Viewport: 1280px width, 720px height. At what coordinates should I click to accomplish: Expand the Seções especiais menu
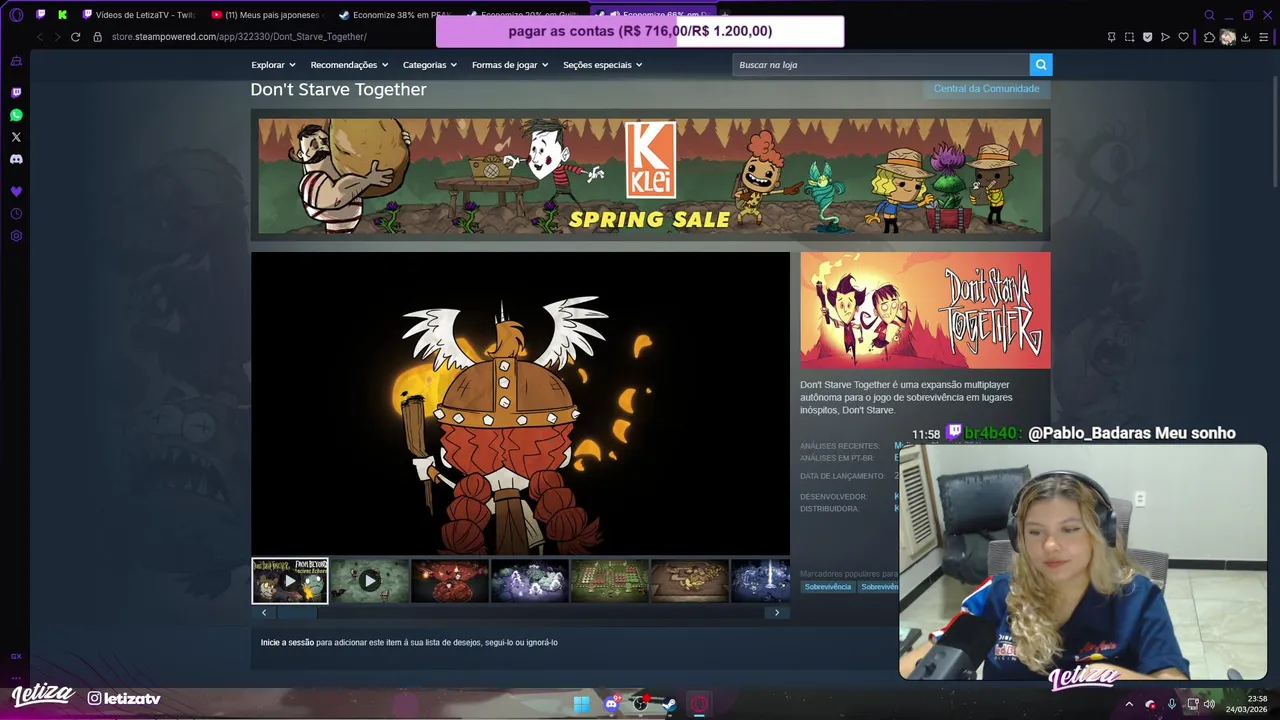point(603,65)
